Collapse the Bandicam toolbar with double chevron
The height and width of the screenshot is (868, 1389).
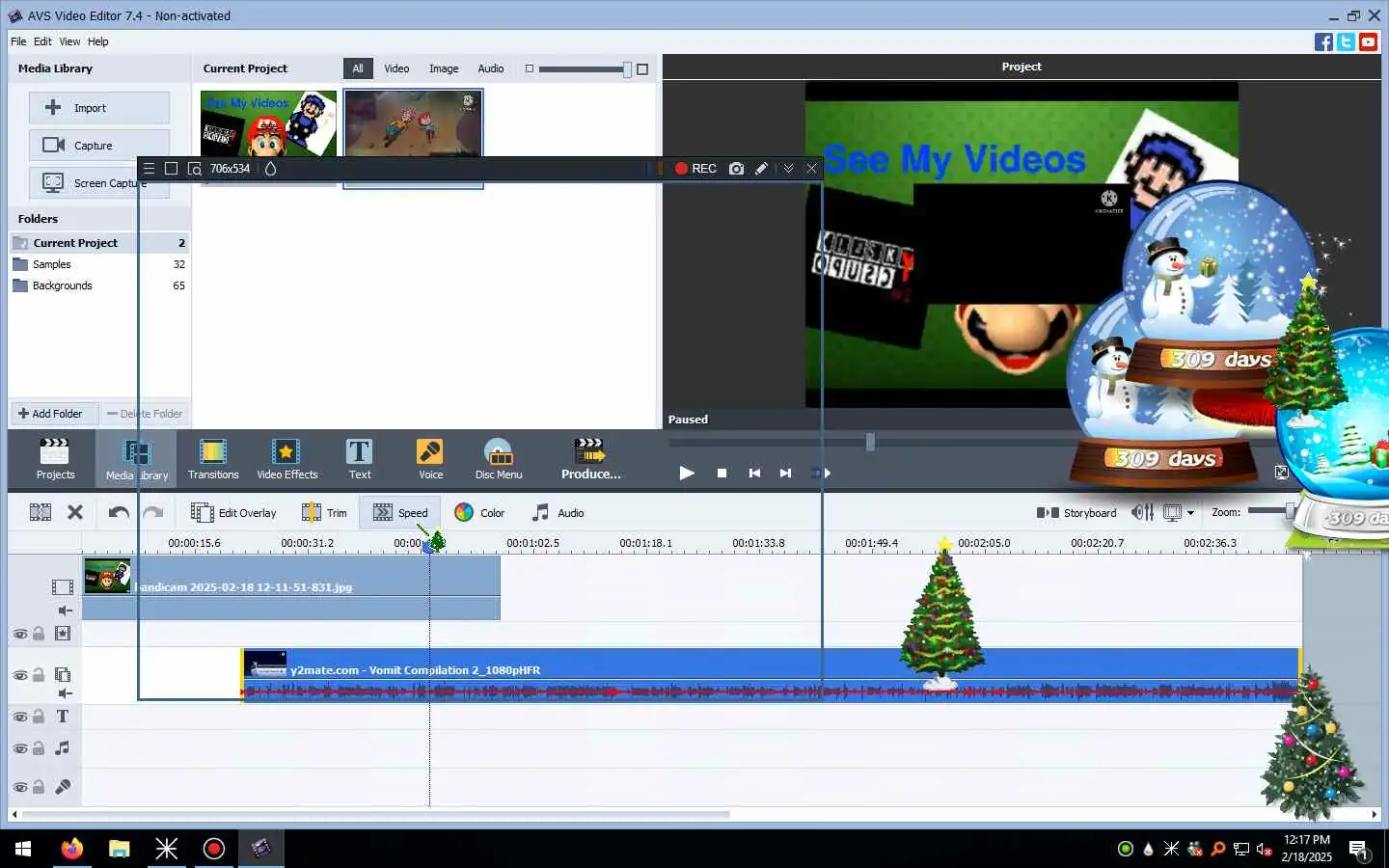tap(788, 168)
